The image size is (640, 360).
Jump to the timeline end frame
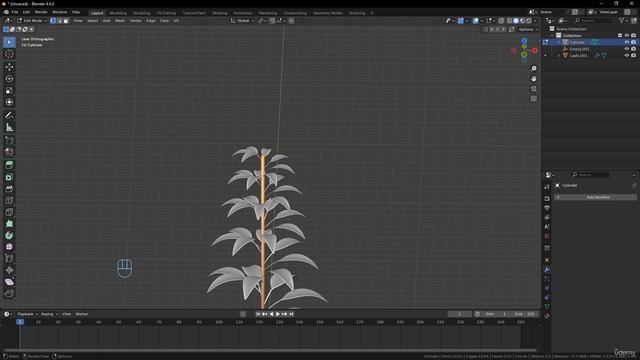click(291, 314)
